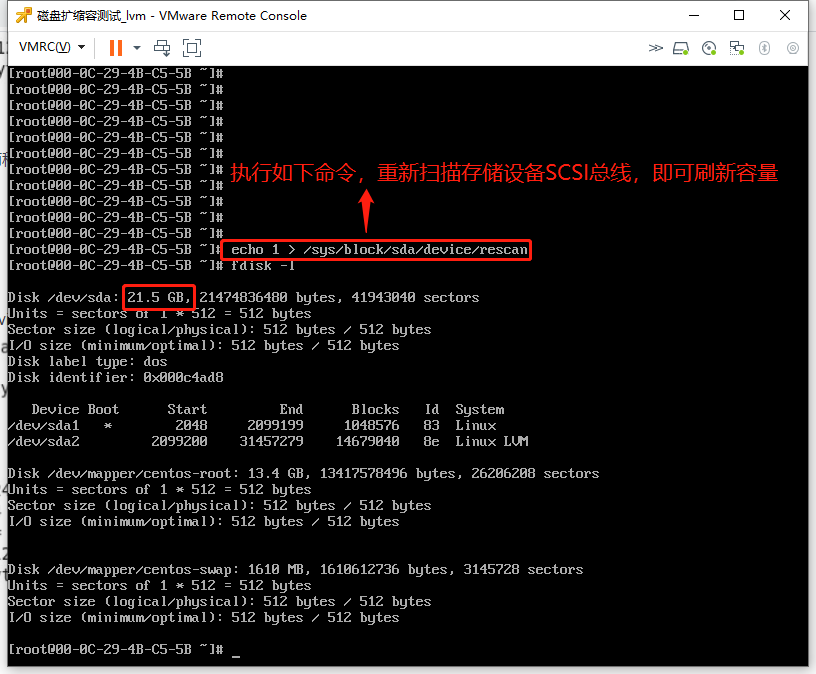Expand the hidden device icons chevron
Image resolution: width=816 pixels, height=674 pixels.
click(656, 48)
